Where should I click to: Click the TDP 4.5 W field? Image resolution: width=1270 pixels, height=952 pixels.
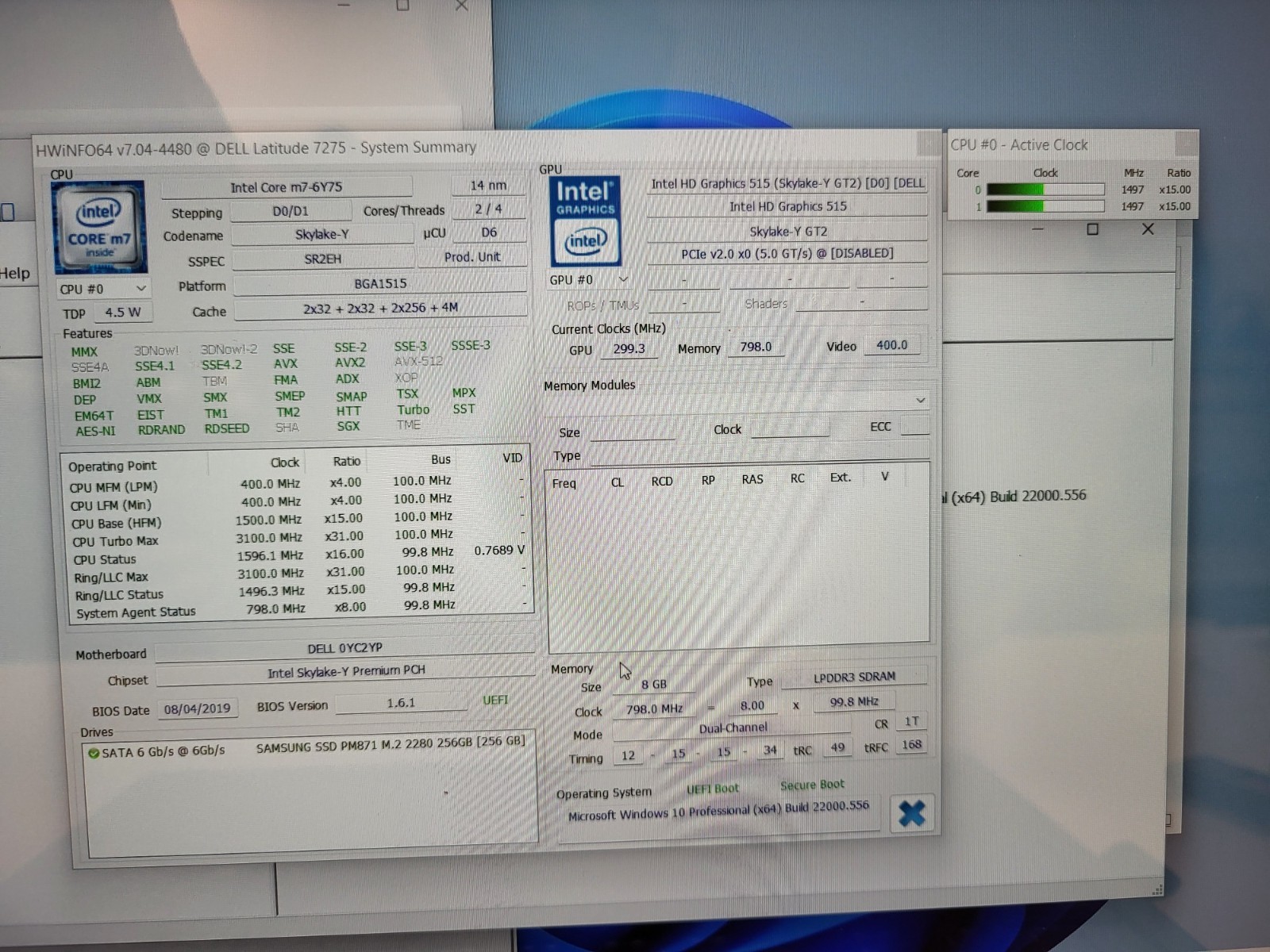122,313
